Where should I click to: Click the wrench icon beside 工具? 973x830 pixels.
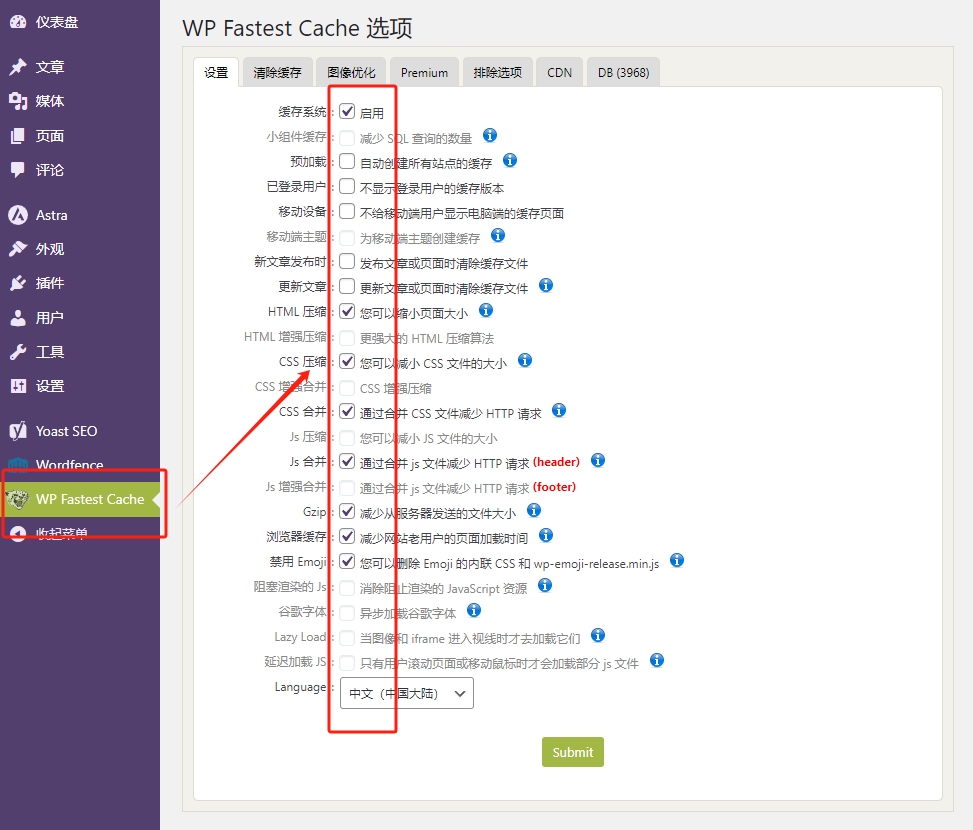(18, 352)
